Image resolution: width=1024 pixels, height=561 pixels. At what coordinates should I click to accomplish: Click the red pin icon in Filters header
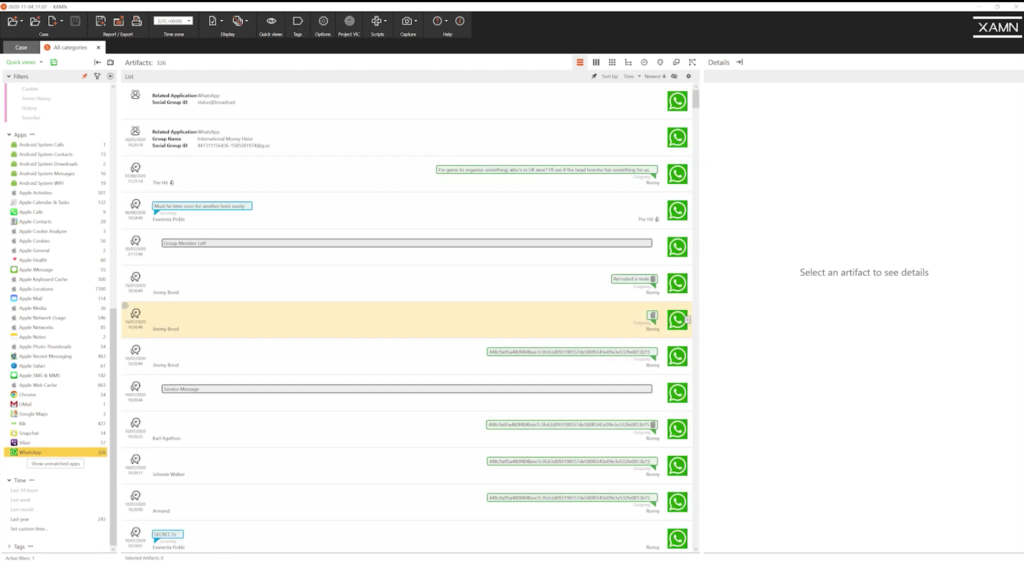84,76
